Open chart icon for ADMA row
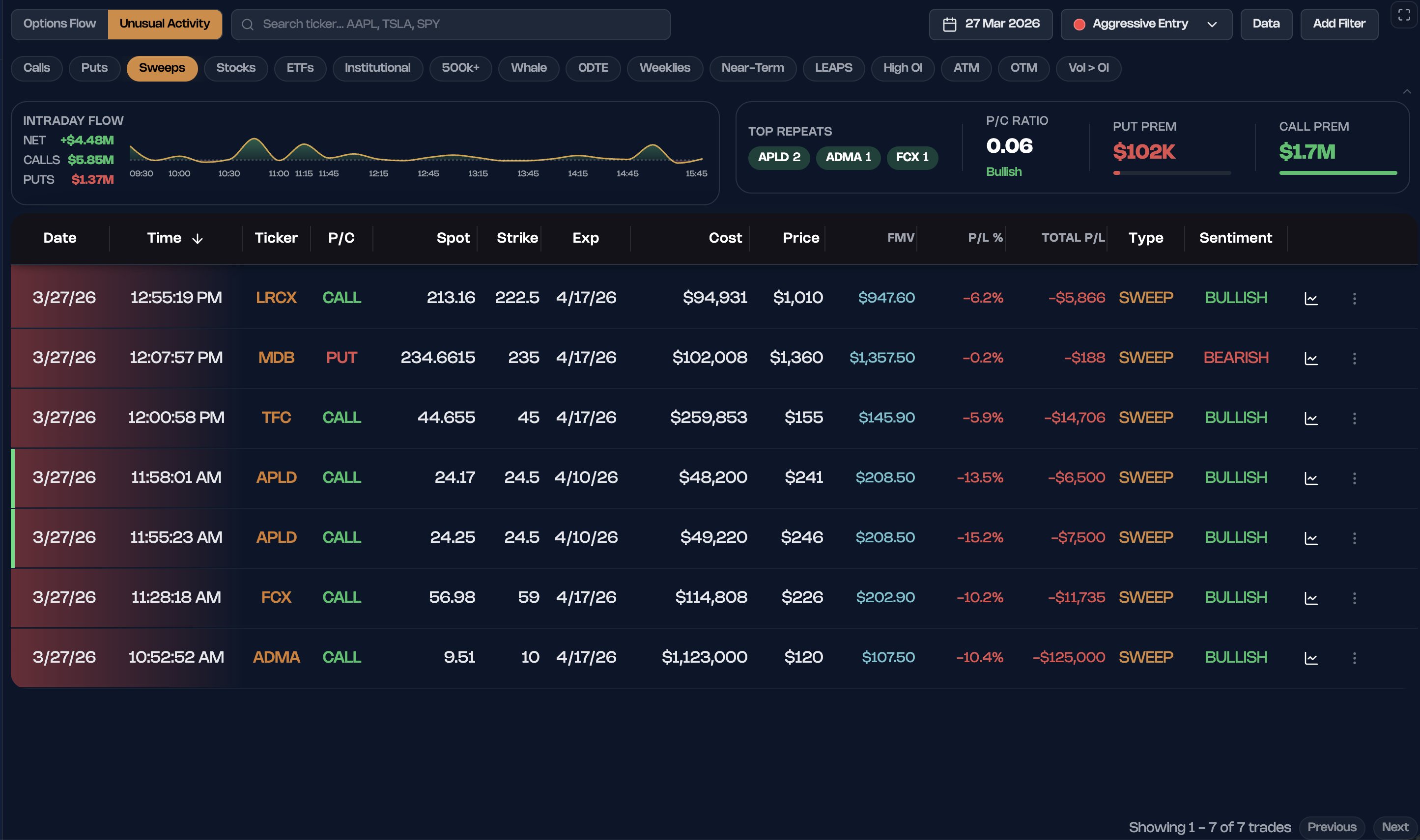 1311,658
